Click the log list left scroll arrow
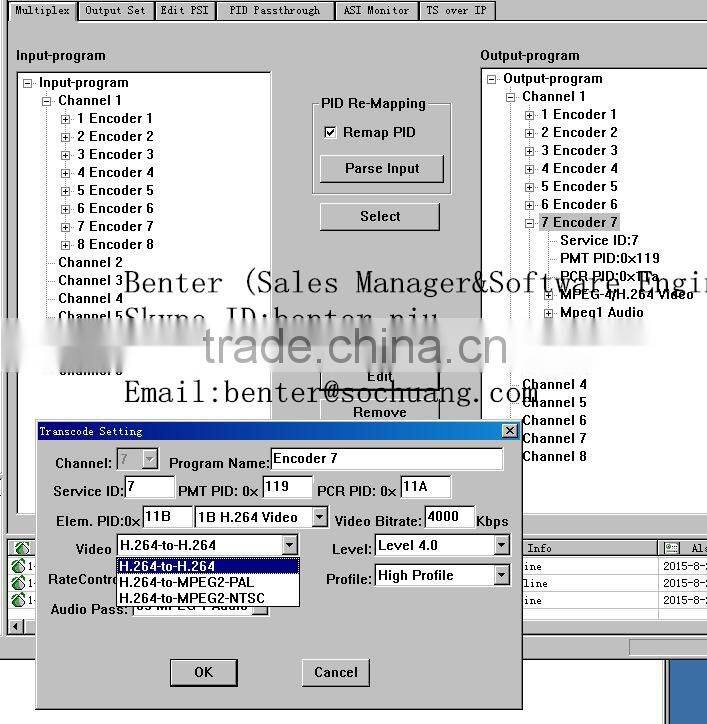The image size is (707, 724). point(15,627)
